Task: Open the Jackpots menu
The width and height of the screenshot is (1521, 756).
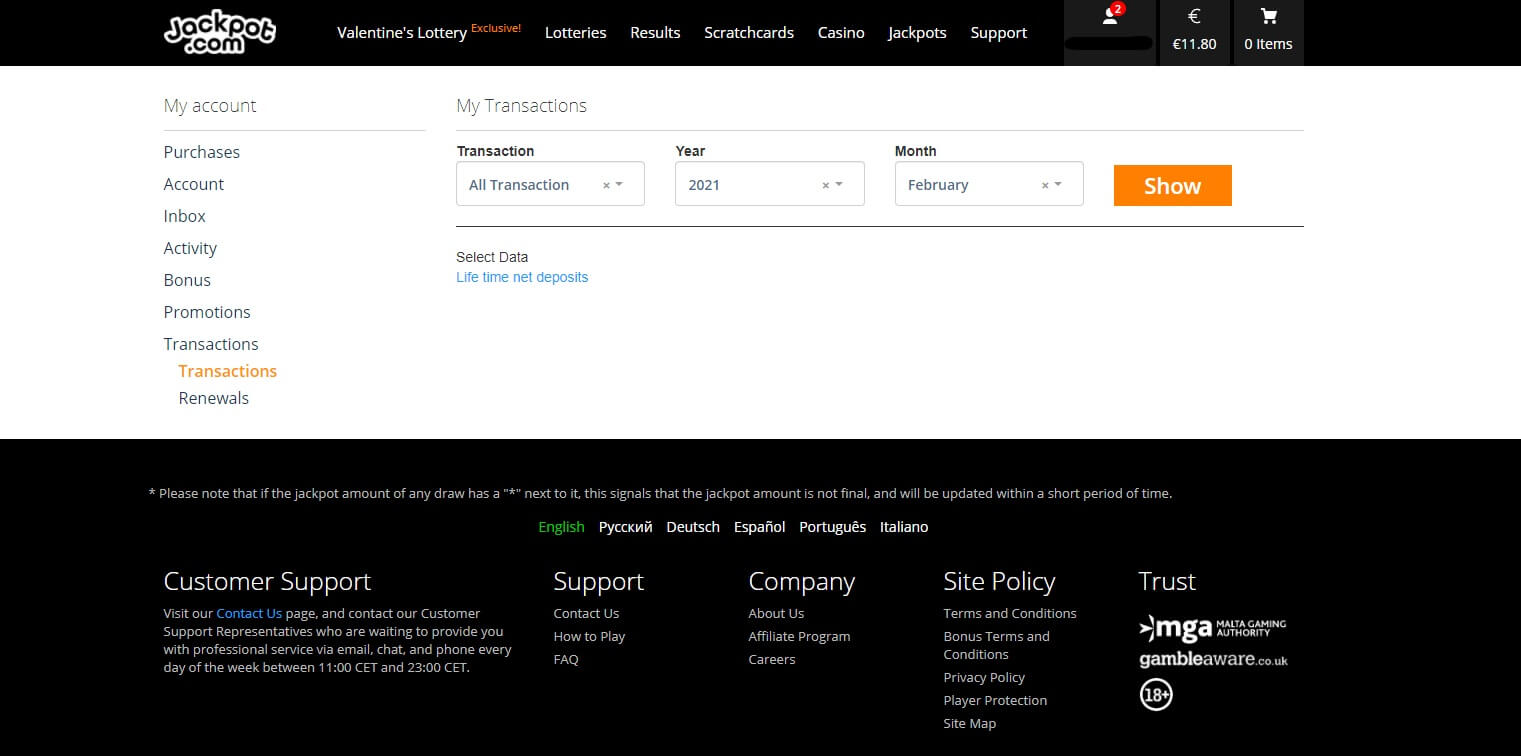Action: point(917,33)
